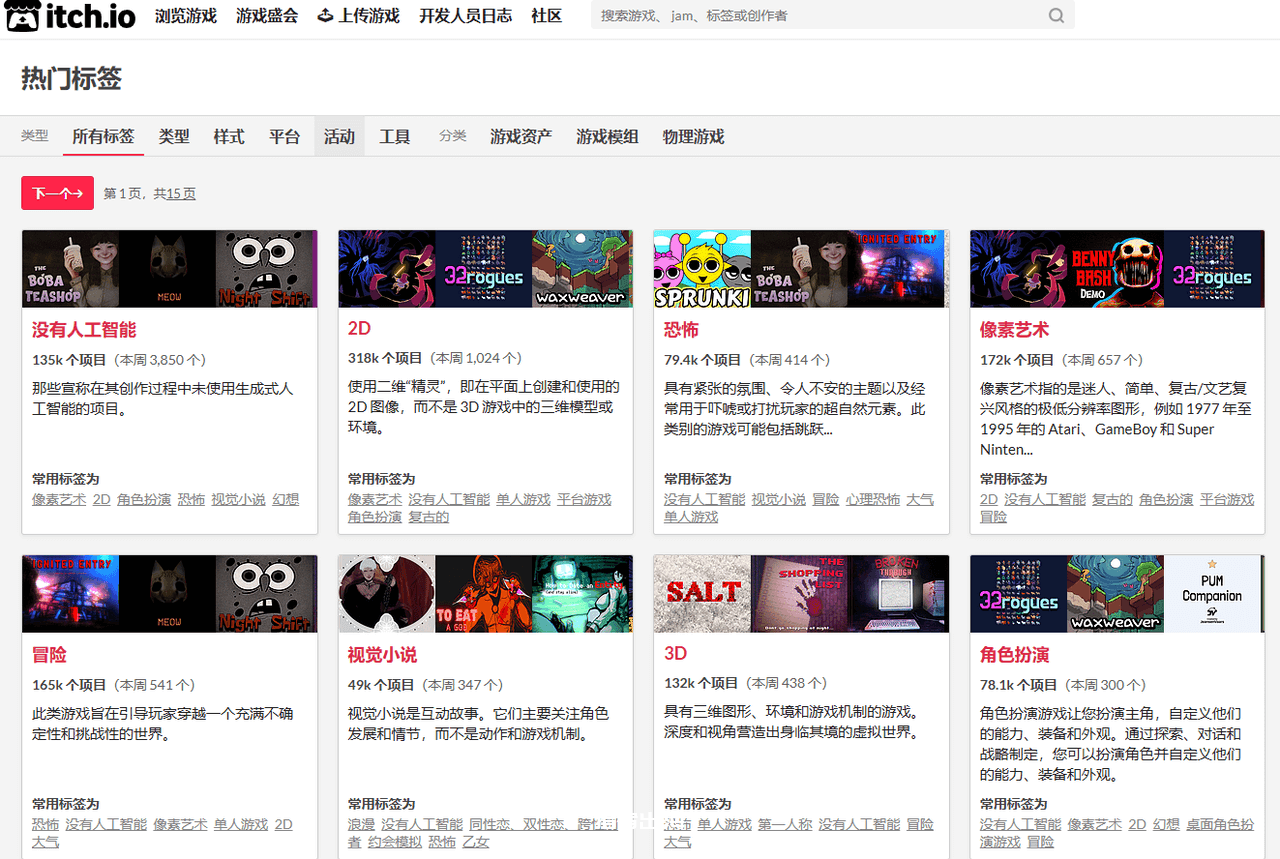Click 32rogues thumbnail in the 2D card
The width and height of the screenshot is (1280, 859).
[483, 268]
